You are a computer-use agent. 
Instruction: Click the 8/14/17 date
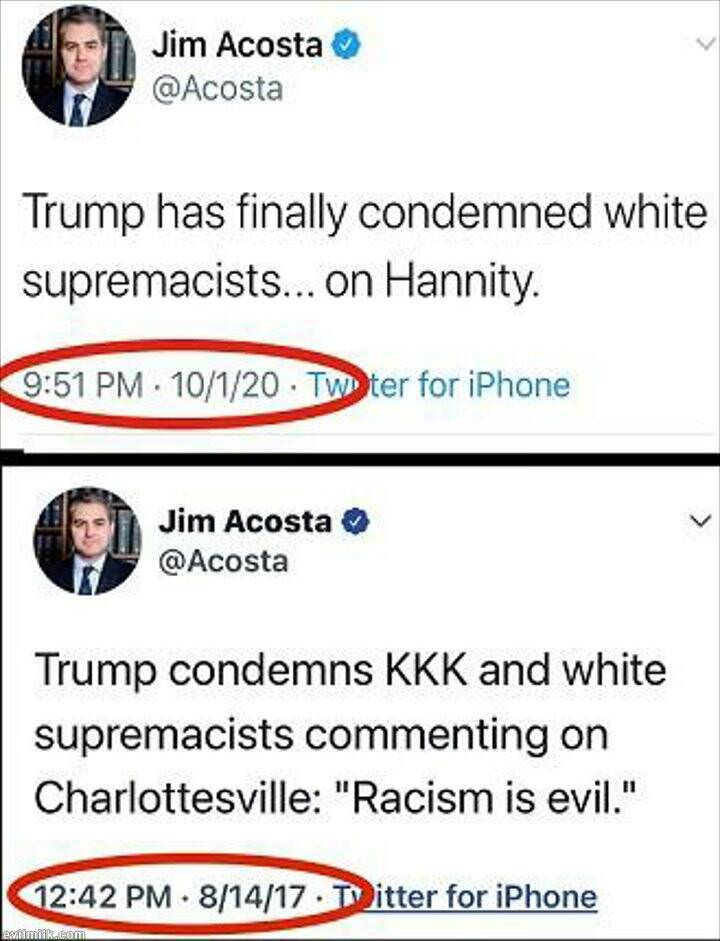[251, 898]
